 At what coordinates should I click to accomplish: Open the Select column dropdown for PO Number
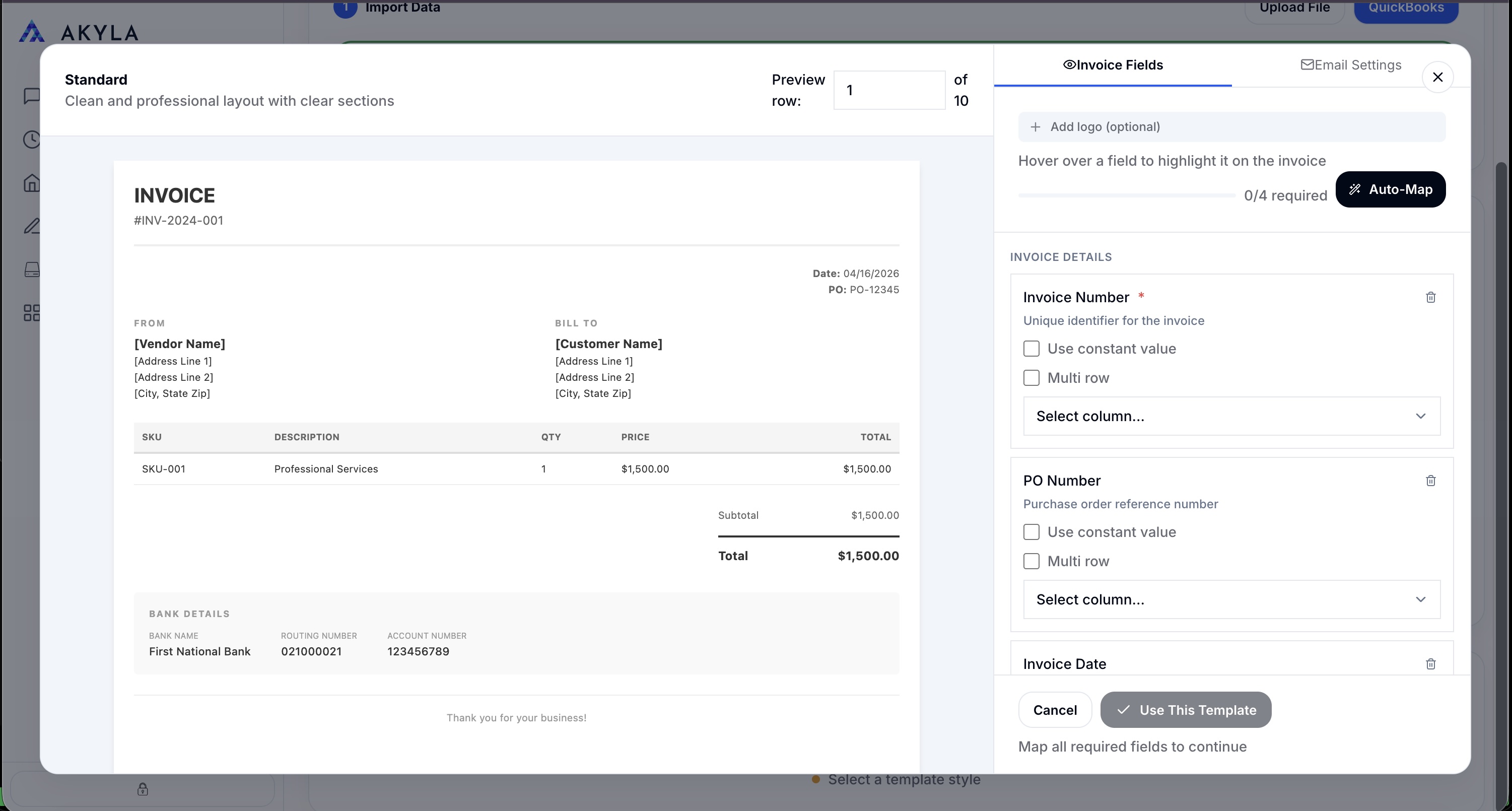pos(1231,599)
